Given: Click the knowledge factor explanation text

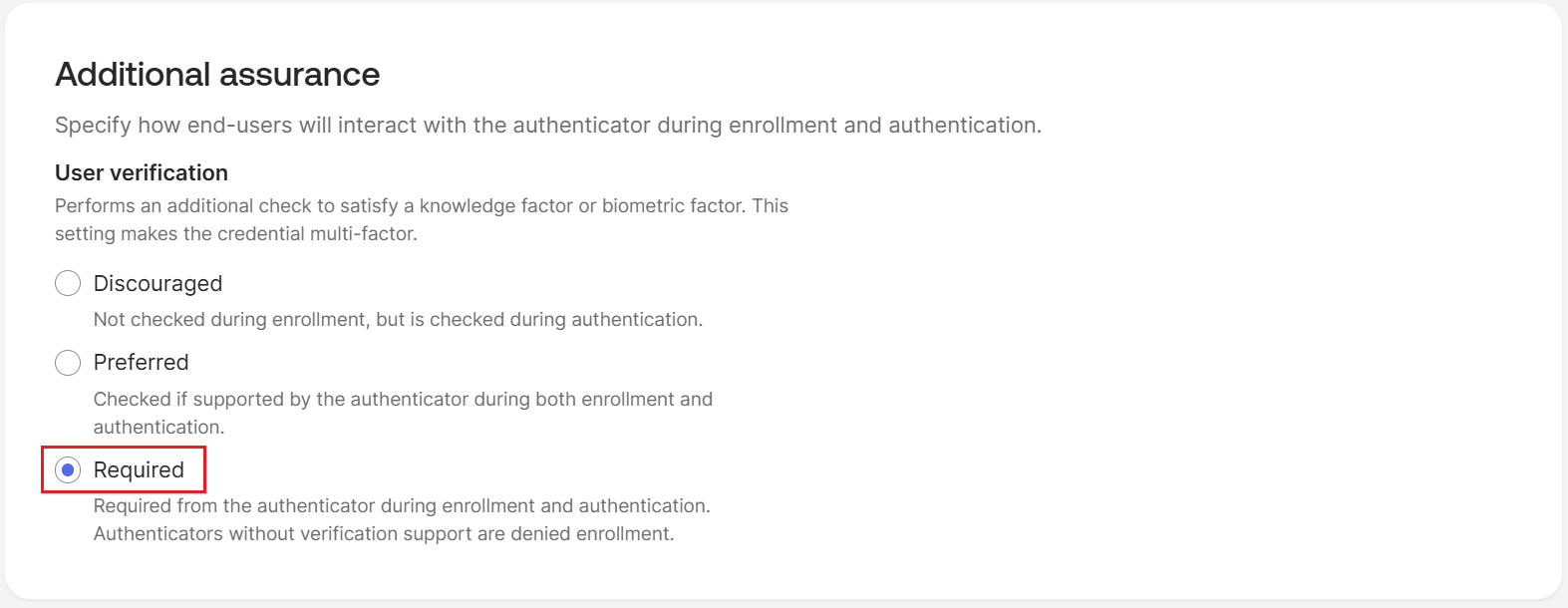Looking at the screenshot, I should tap(421, 219).
